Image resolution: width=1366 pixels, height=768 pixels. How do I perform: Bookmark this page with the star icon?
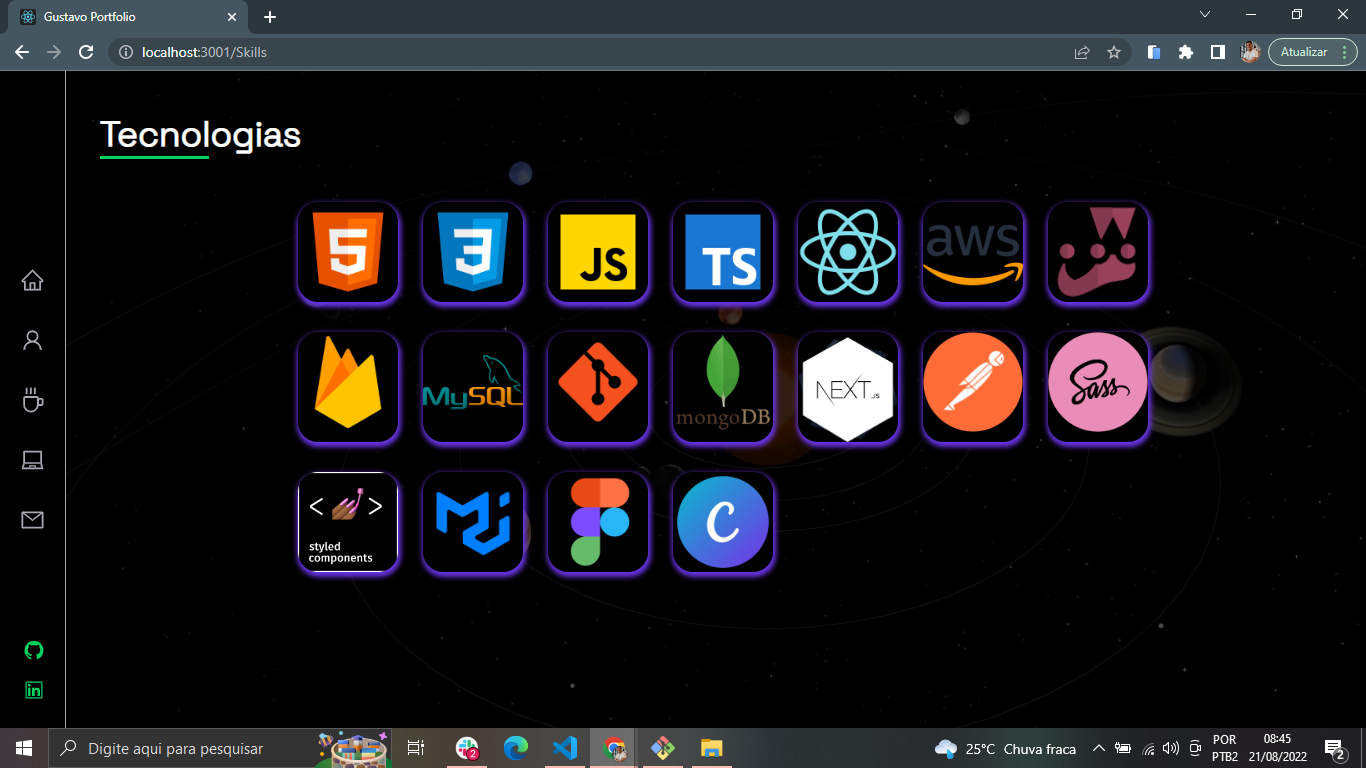click(x=1114, y=52)
